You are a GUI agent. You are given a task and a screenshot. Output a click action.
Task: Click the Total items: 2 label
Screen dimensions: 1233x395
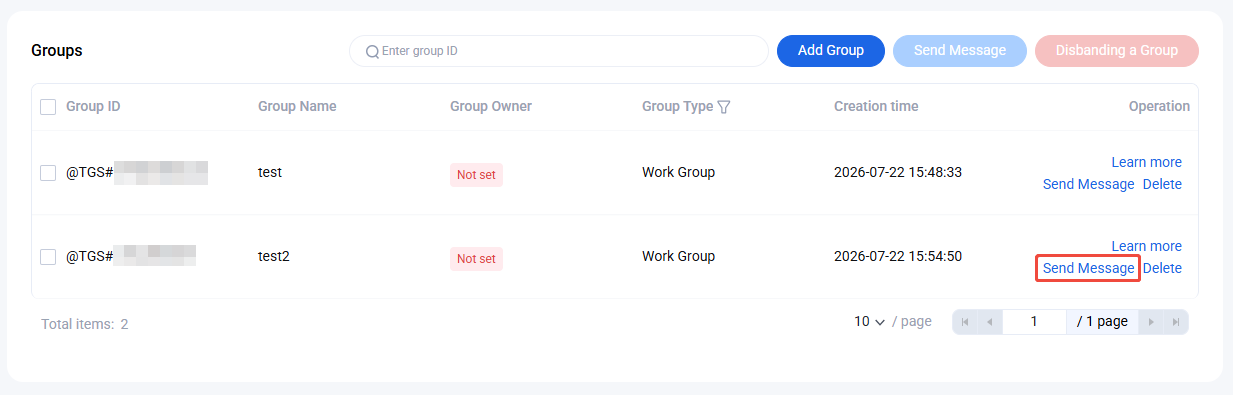point(85,324)
